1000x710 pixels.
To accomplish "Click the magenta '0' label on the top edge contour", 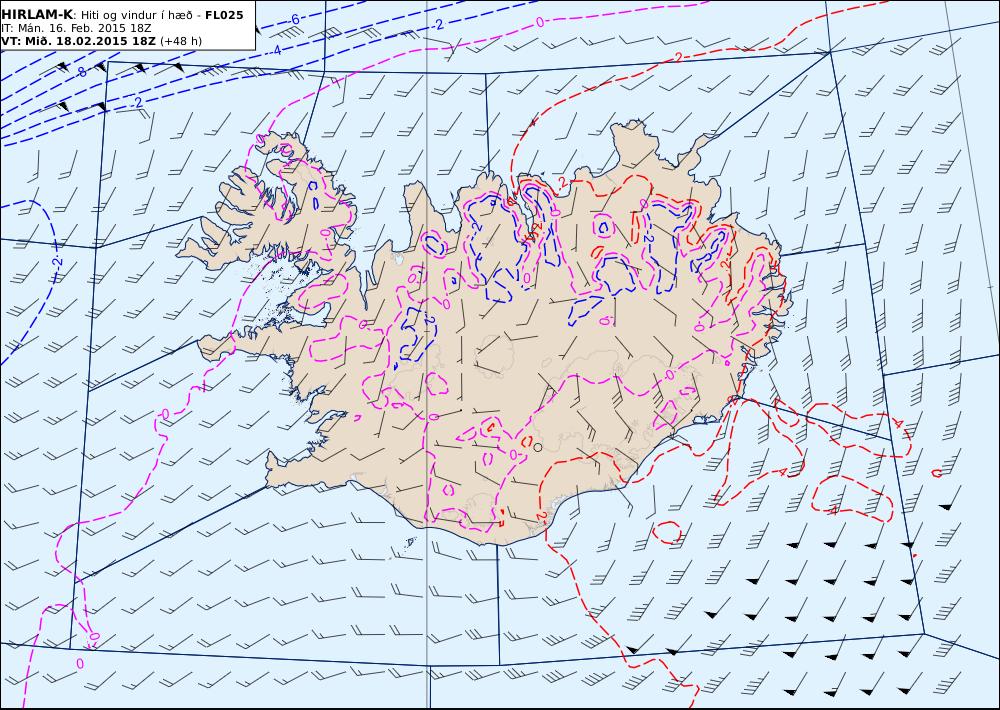I will click(540, 22).
